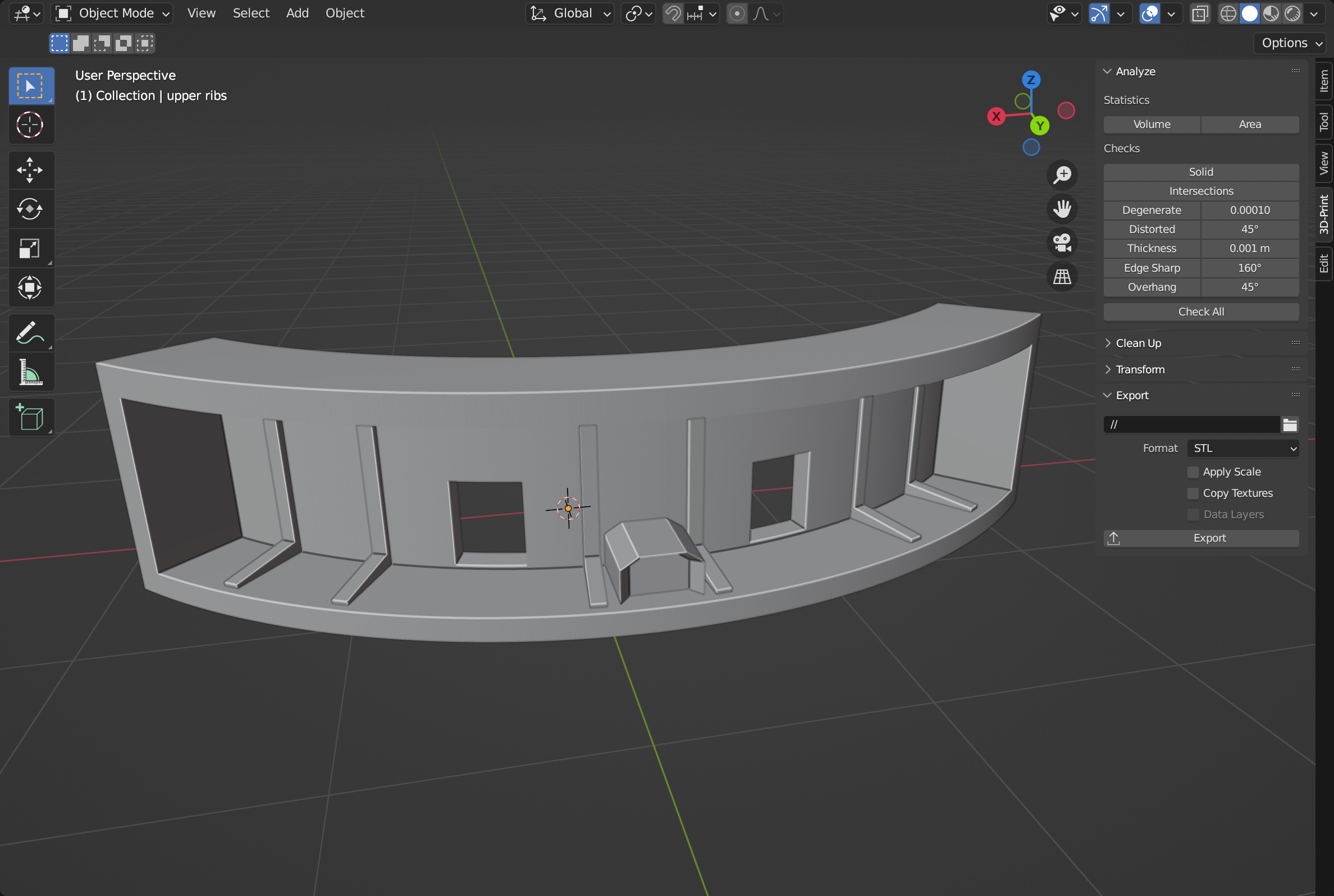Click the export path input field
This screenshot has width=1334, height=896.
(1191, 424)
